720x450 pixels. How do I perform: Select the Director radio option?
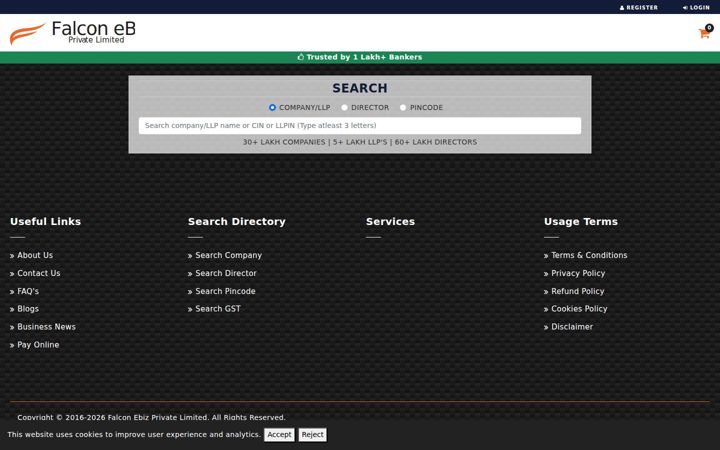point(344,107)
